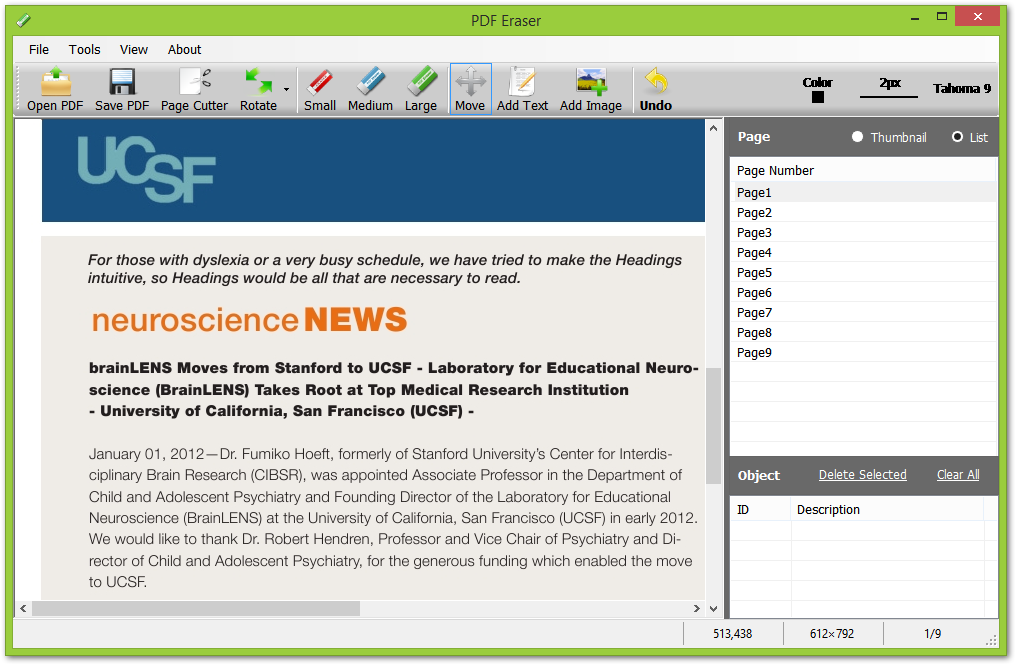Click the Description column header
This screenshot has width=1016, height=665.
pyautogui.click(x=887, y=509)
